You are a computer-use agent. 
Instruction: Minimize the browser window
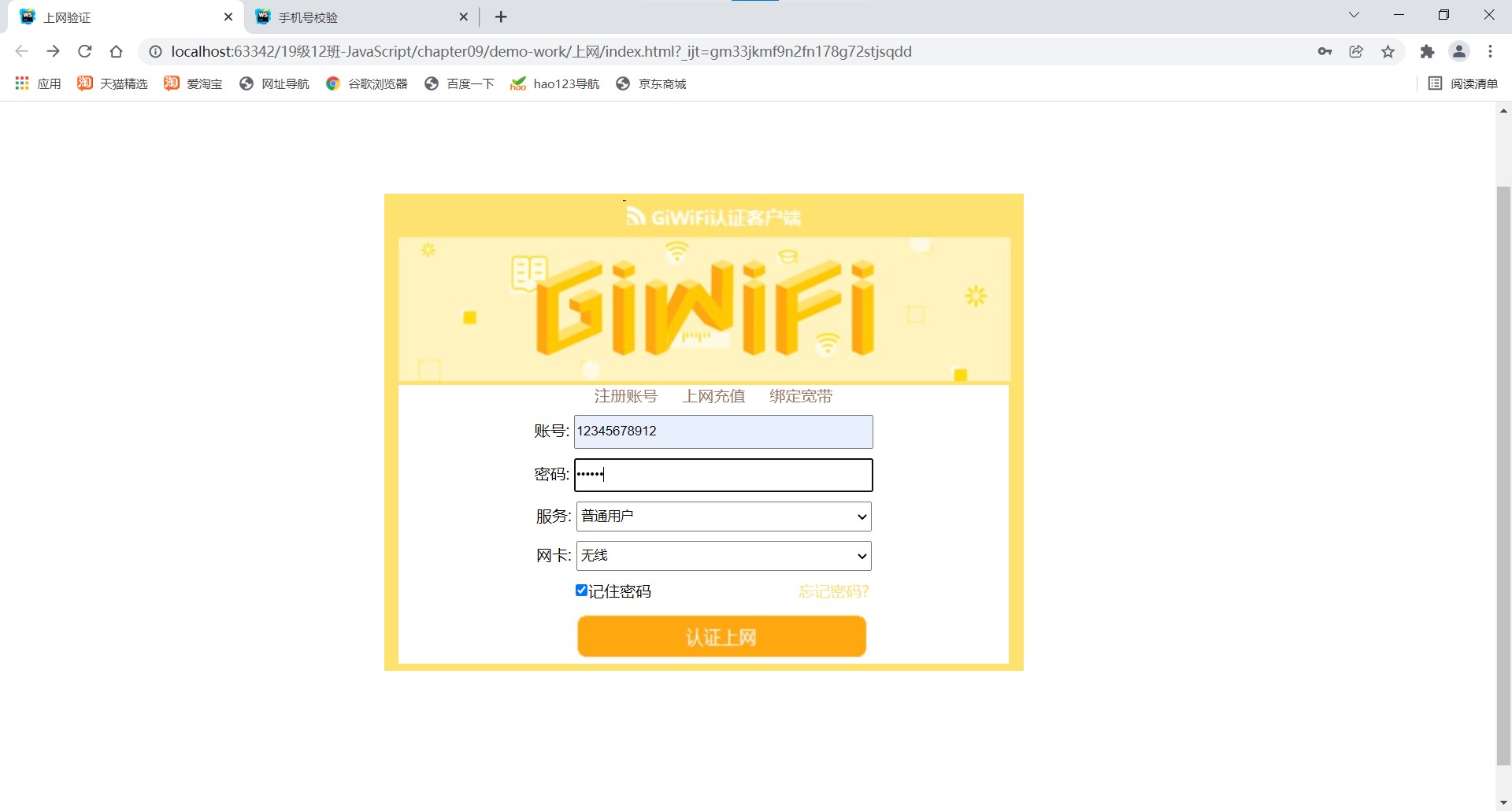pyautogui.click(x=1399, y=15)
